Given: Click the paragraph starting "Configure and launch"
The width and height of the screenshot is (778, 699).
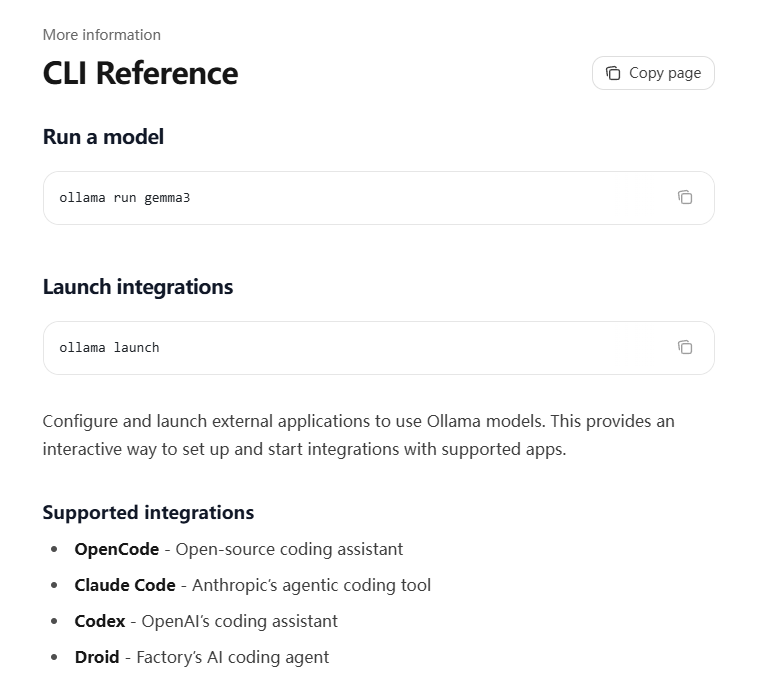Looking at the screenshot, I should 358,435.
